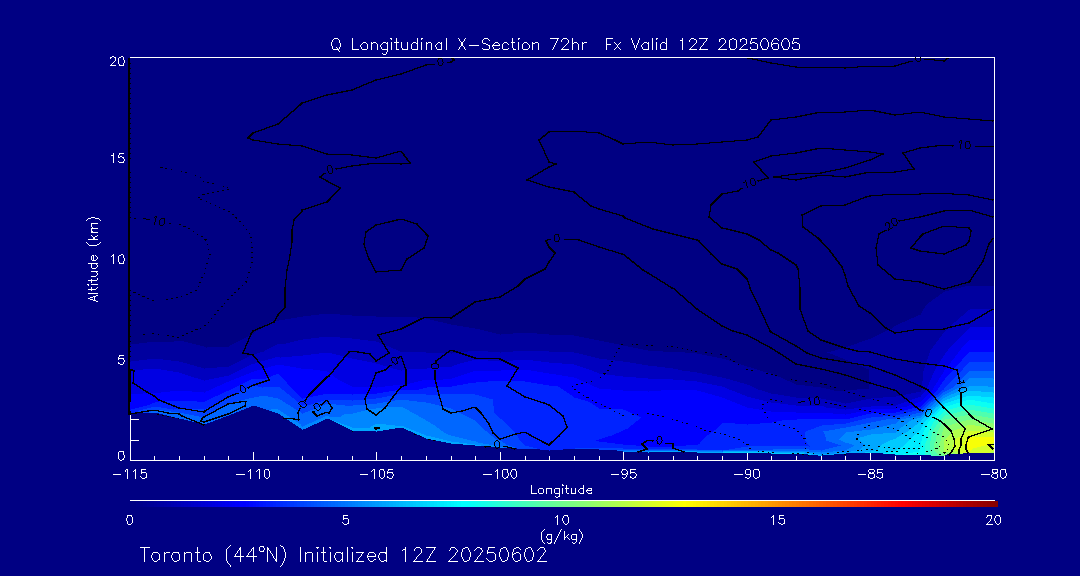
Task: Click the "-10" dotted contour label near longitude -87
Action: pos(809,401)
